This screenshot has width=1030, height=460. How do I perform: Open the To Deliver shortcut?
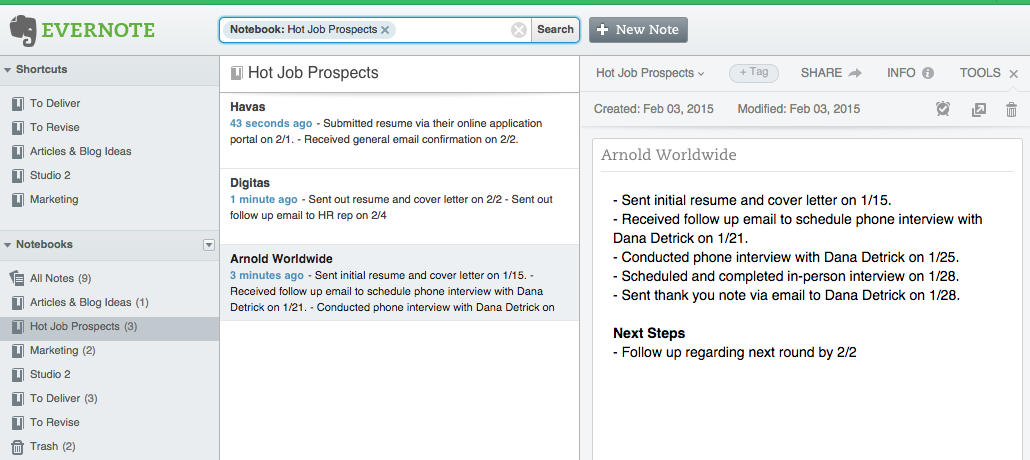point(55,103)
